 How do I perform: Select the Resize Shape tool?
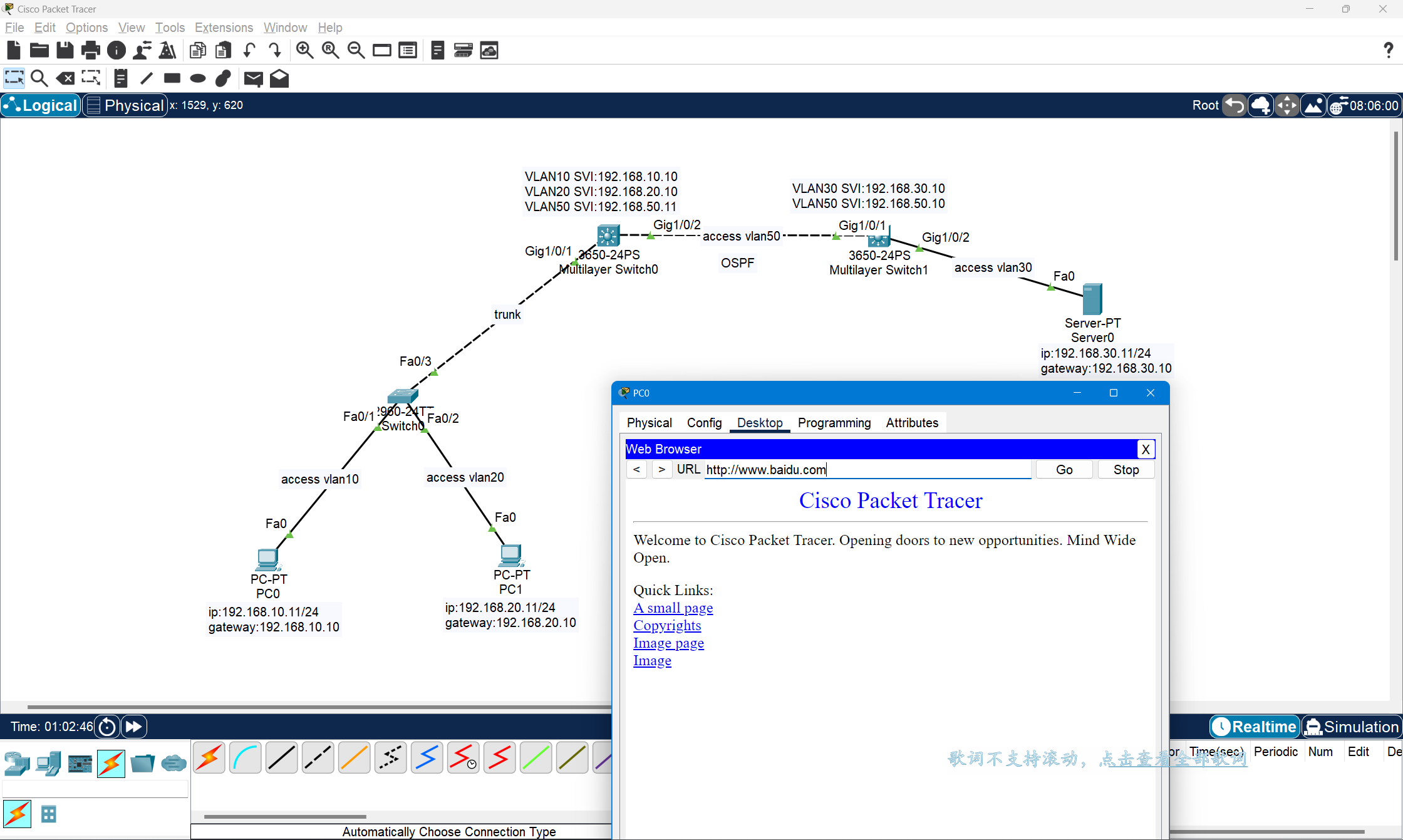(91, 78)
